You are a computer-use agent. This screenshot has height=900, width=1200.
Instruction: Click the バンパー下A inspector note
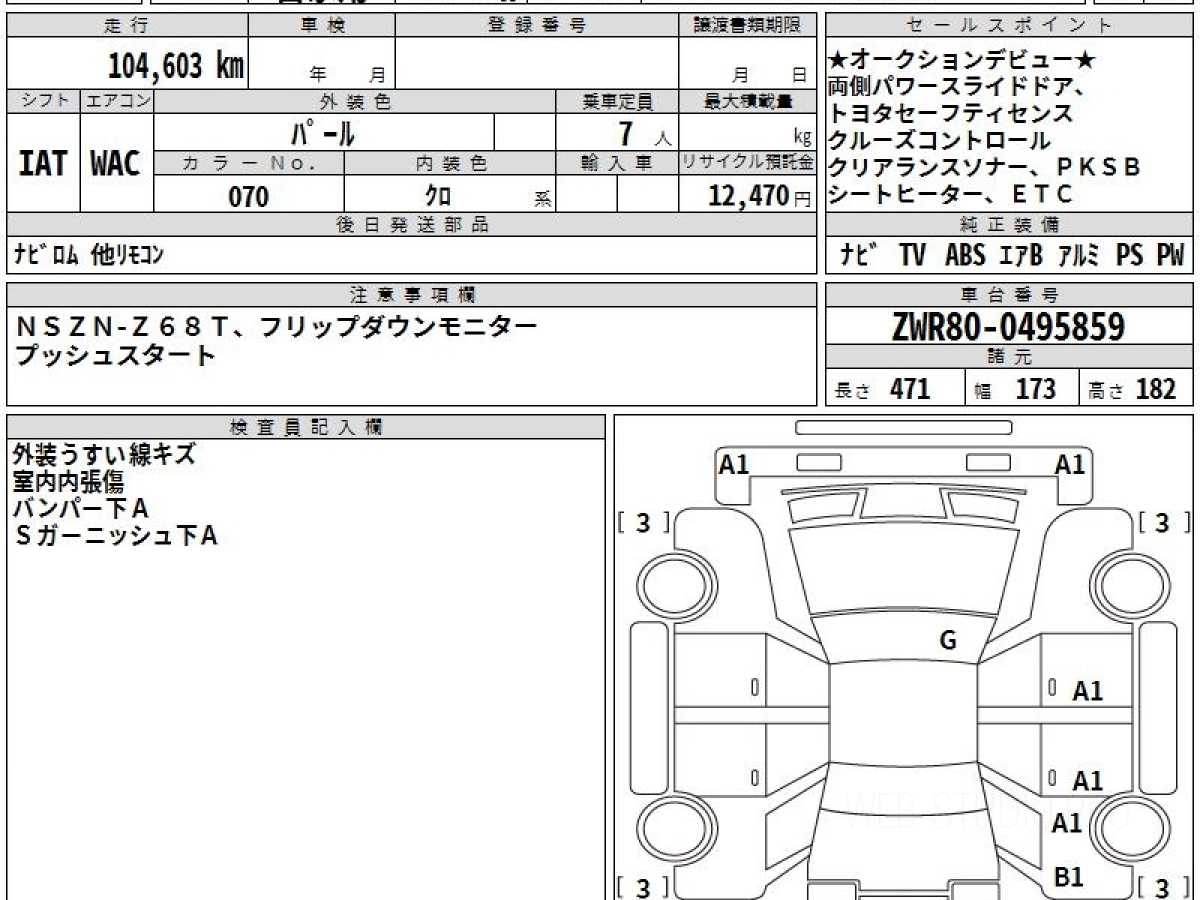(80, 509)
